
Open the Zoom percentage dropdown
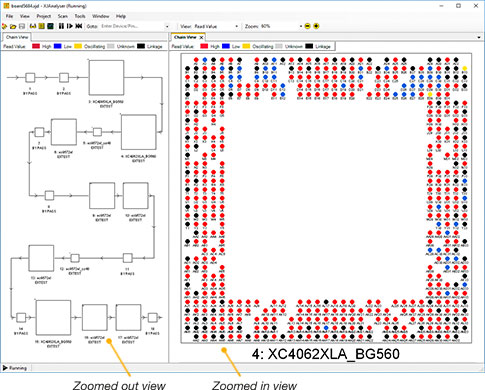click(281, 26)
